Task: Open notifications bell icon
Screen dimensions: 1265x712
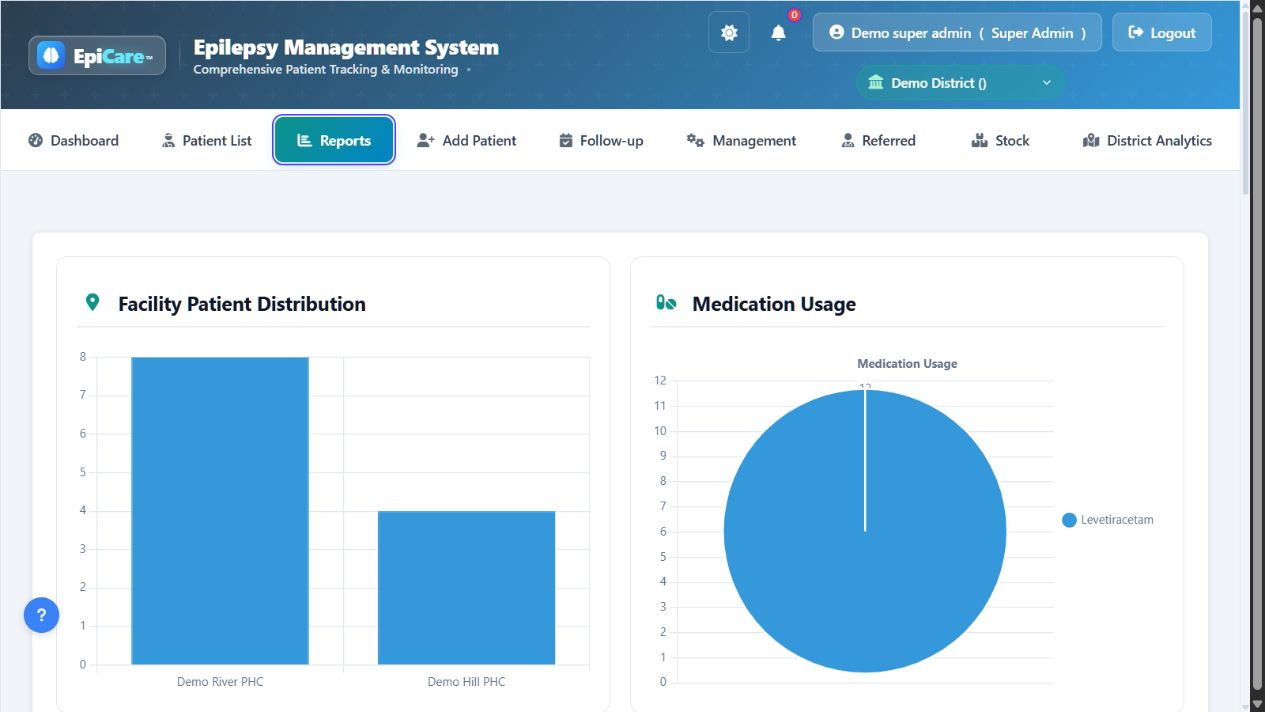Action: (779, 33)
